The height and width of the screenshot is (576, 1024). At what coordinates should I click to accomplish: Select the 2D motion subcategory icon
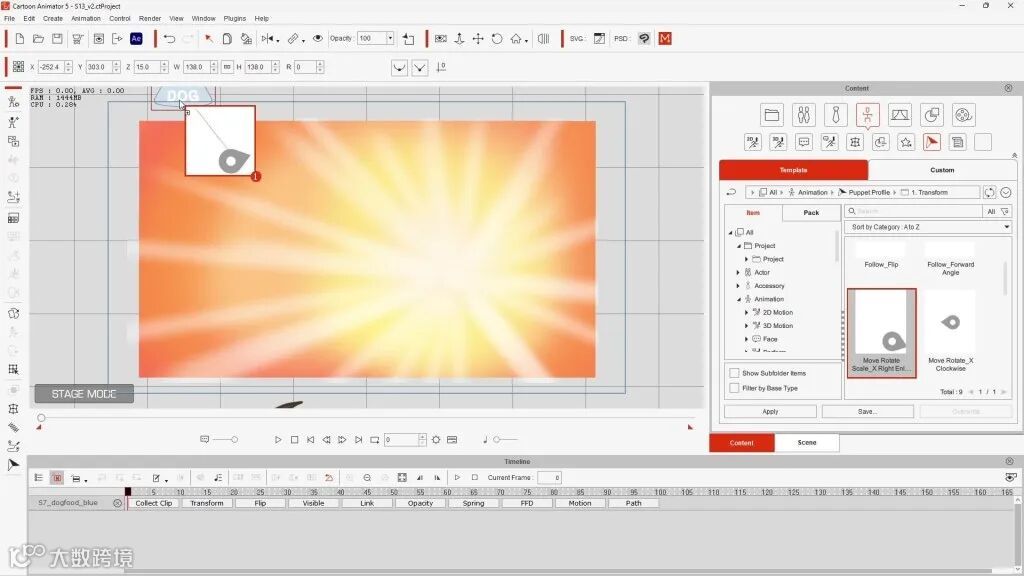pyautogui.click(x=753, y=142)
